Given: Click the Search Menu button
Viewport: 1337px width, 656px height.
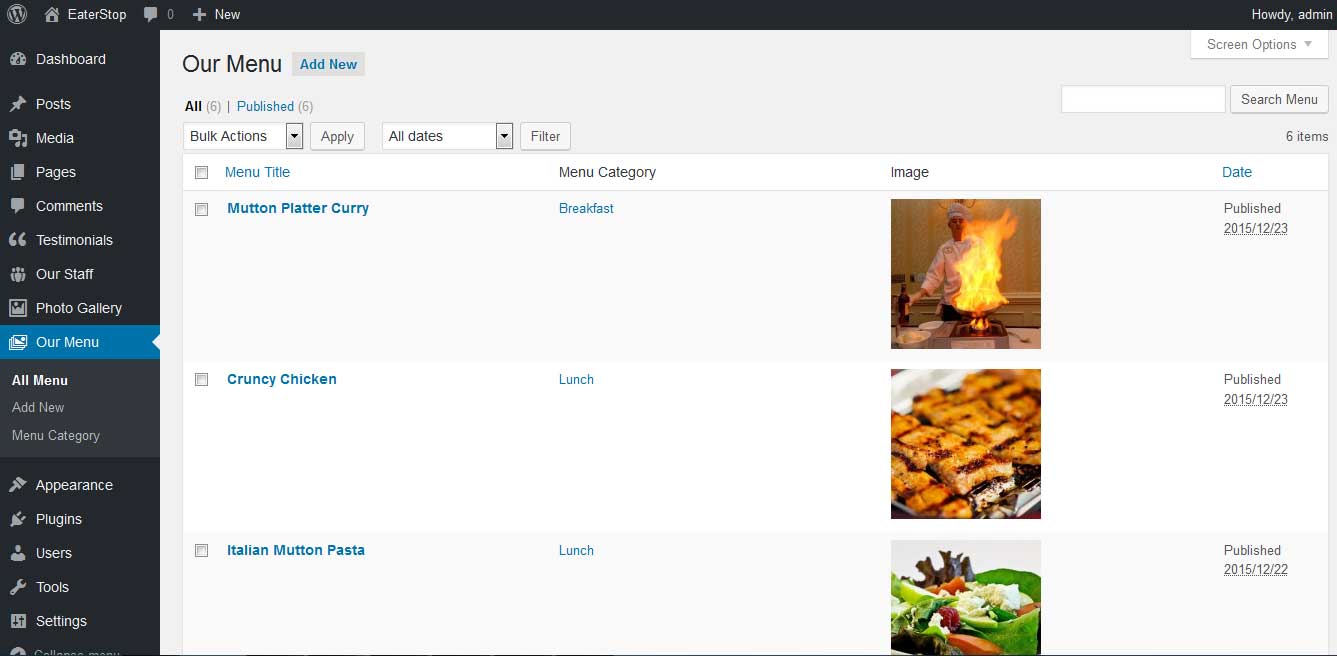Looking at the screenshot, I should pyautogui.click(x=1279, y=99).
